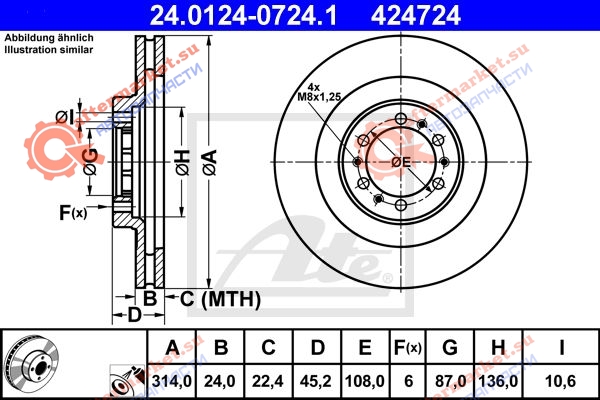This screenshot has height=400, width=600.
Task: Click the value 10,6
Action: [x=561, y=381]
